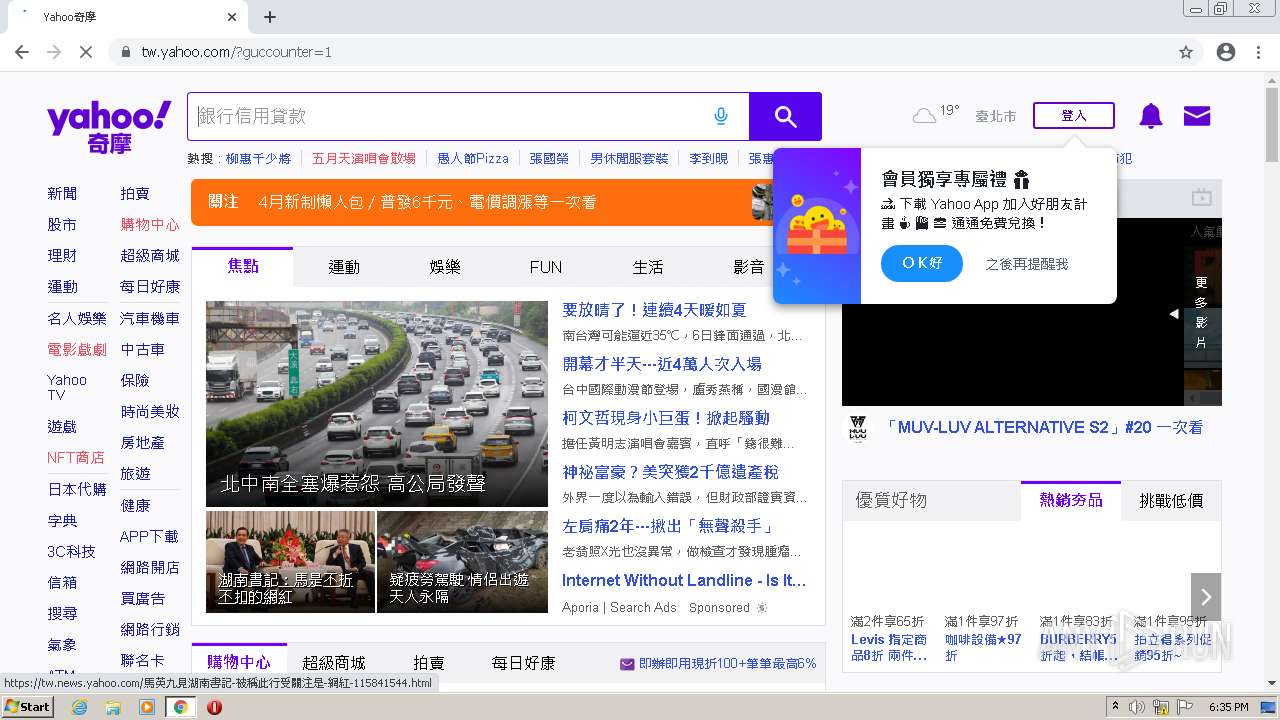Viewport: 1280px width, 720px height.
Task: Open the highway traffic jam news image
Action: (377, 404)
